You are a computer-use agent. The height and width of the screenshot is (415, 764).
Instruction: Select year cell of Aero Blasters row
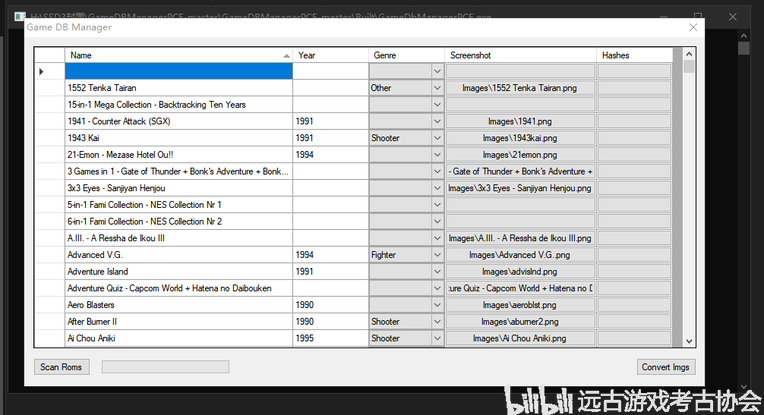[330, 305]
